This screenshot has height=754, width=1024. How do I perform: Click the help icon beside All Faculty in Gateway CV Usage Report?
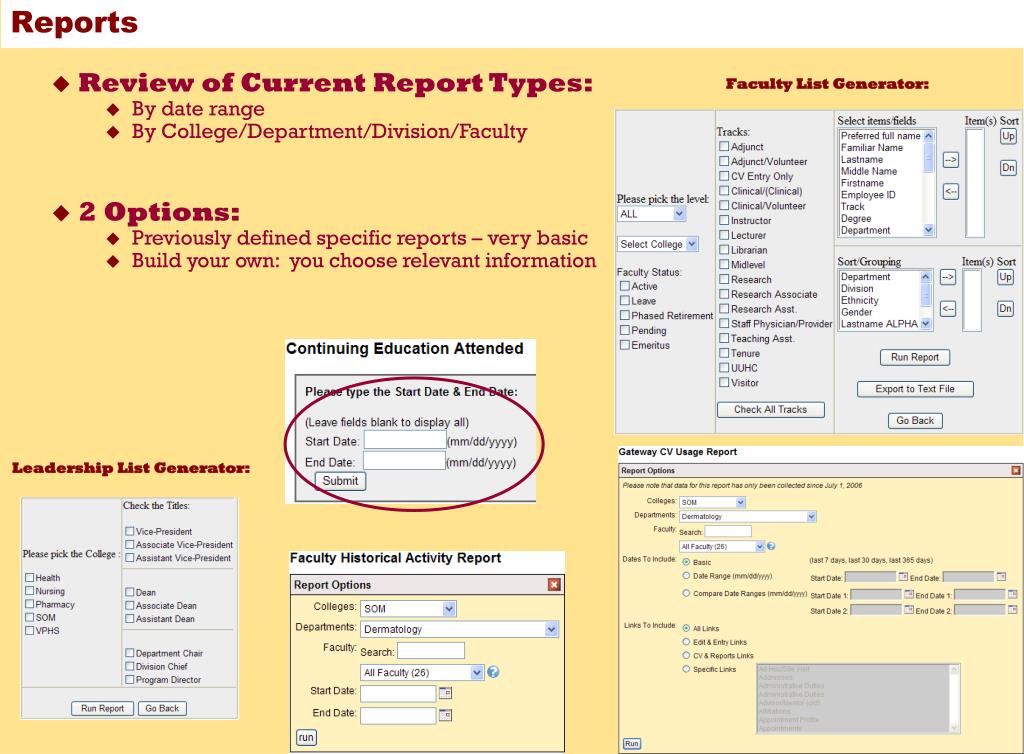[x=771, y=546]
